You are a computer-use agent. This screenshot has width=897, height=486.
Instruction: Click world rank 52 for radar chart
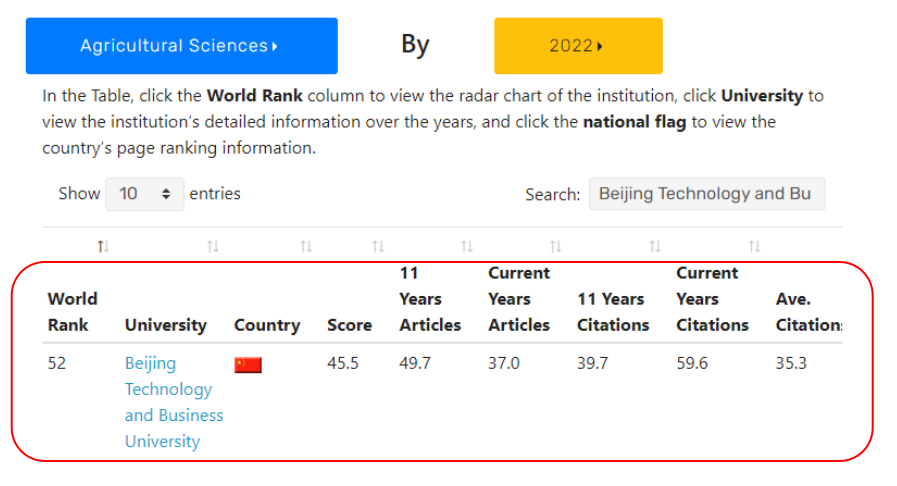coord(57,363)
